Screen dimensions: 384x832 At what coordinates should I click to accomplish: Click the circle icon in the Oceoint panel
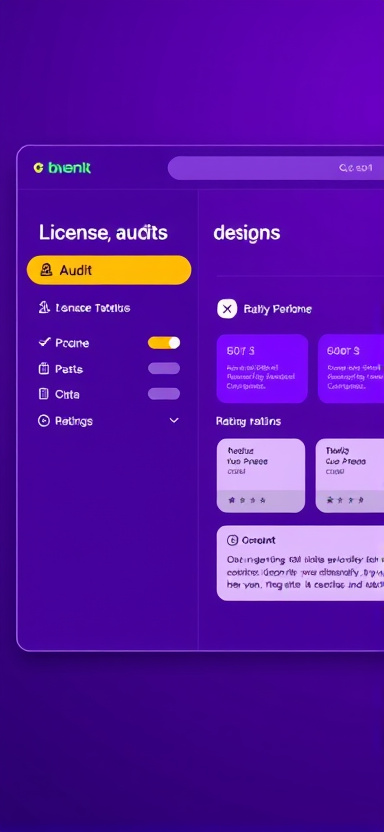(x=232, y=540)
